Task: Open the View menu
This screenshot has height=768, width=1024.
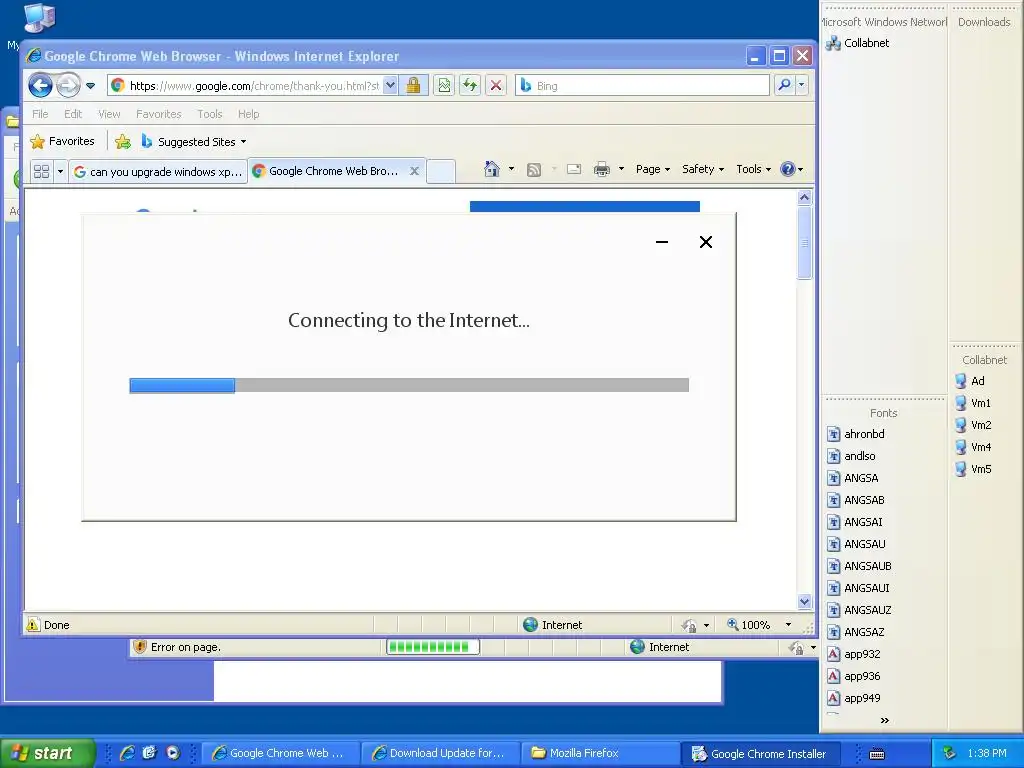Action: [x=109, y=114]
